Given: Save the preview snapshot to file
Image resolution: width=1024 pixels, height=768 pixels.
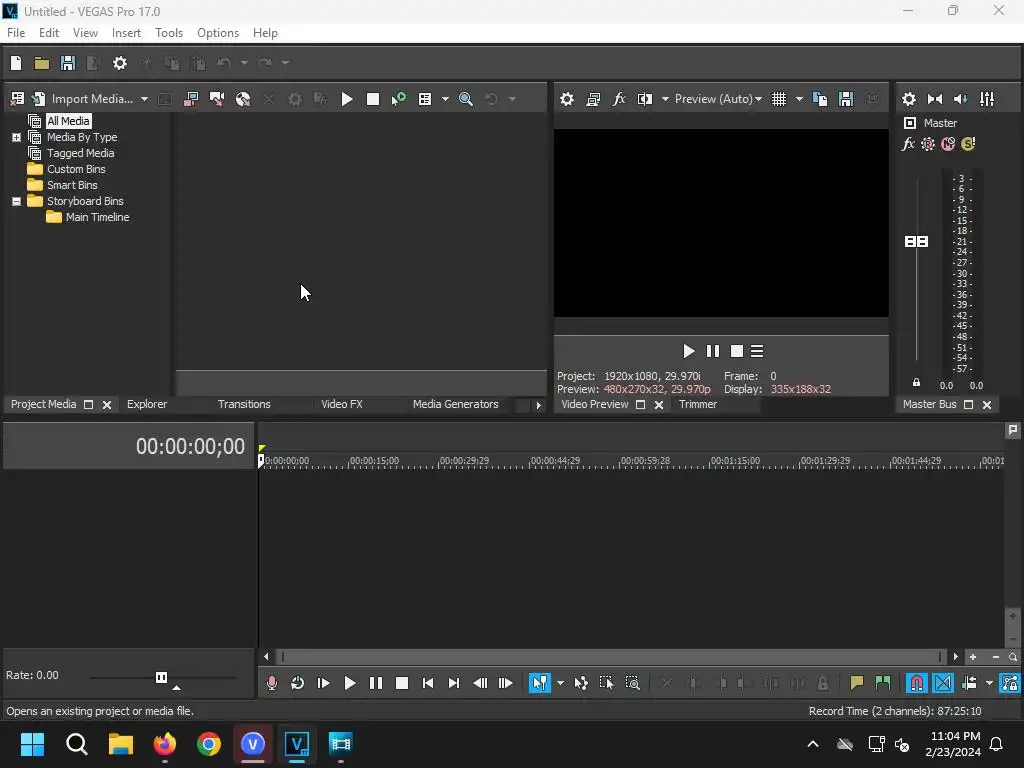Looking at the screenshot, I should [846, 99].
